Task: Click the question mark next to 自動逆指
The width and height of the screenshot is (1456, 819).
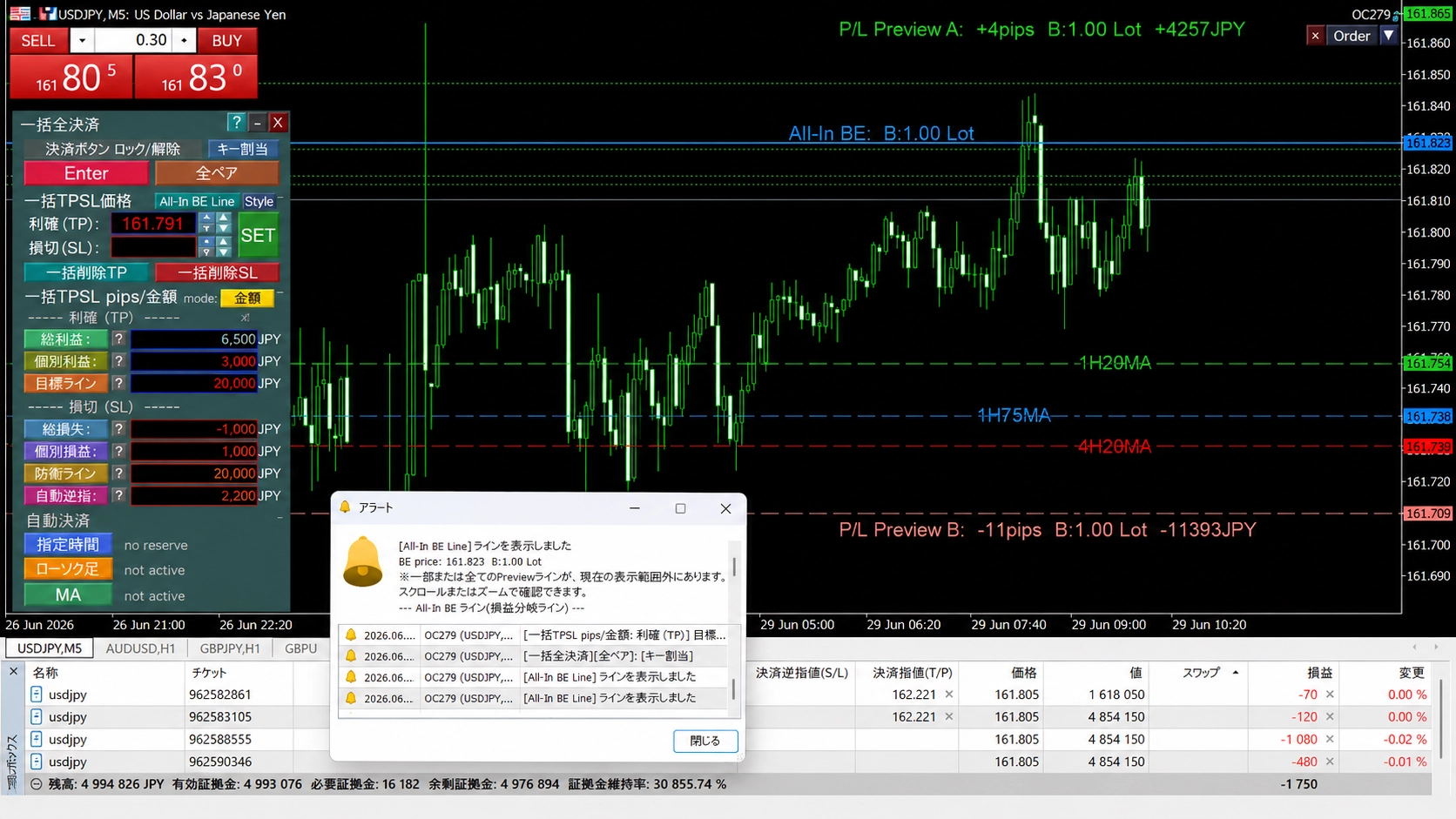Action: pyautogui.click(x=118, y=495)
